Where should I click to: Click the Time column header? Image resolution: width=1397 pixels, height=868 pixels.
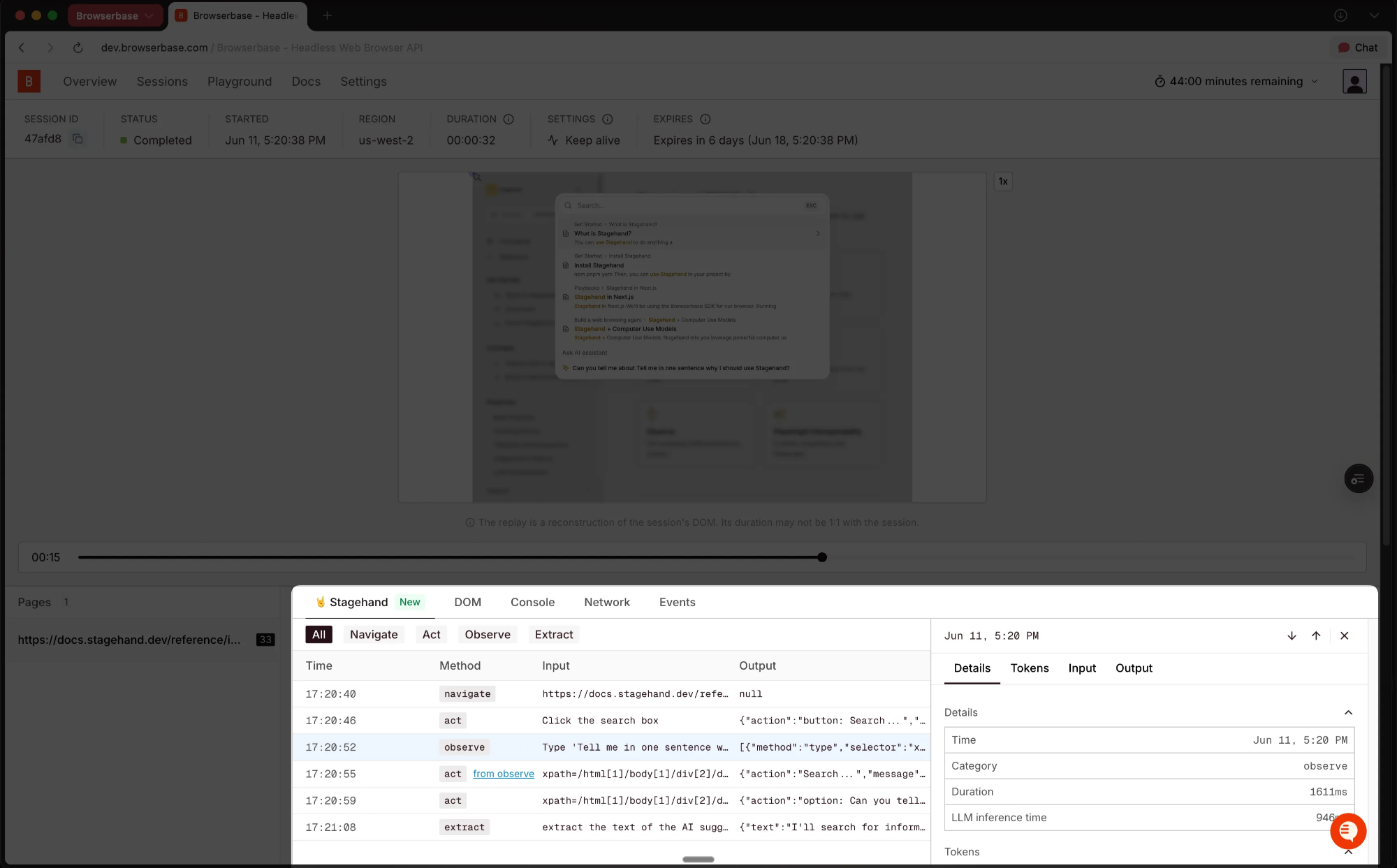click(x=319, y=665)
